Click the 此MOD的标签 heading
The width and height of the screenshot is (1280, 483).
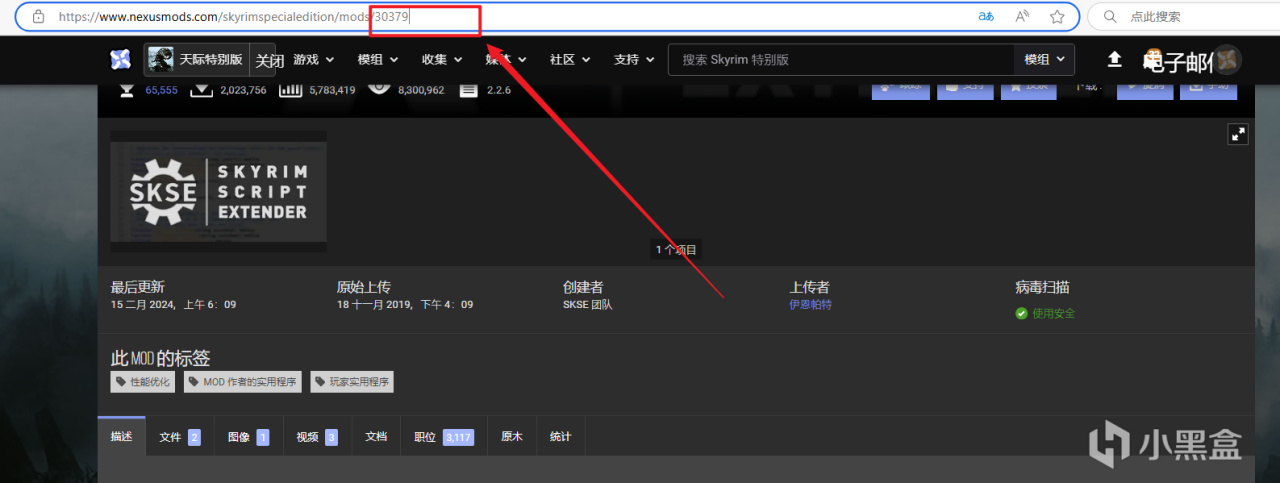coord(161,358)
